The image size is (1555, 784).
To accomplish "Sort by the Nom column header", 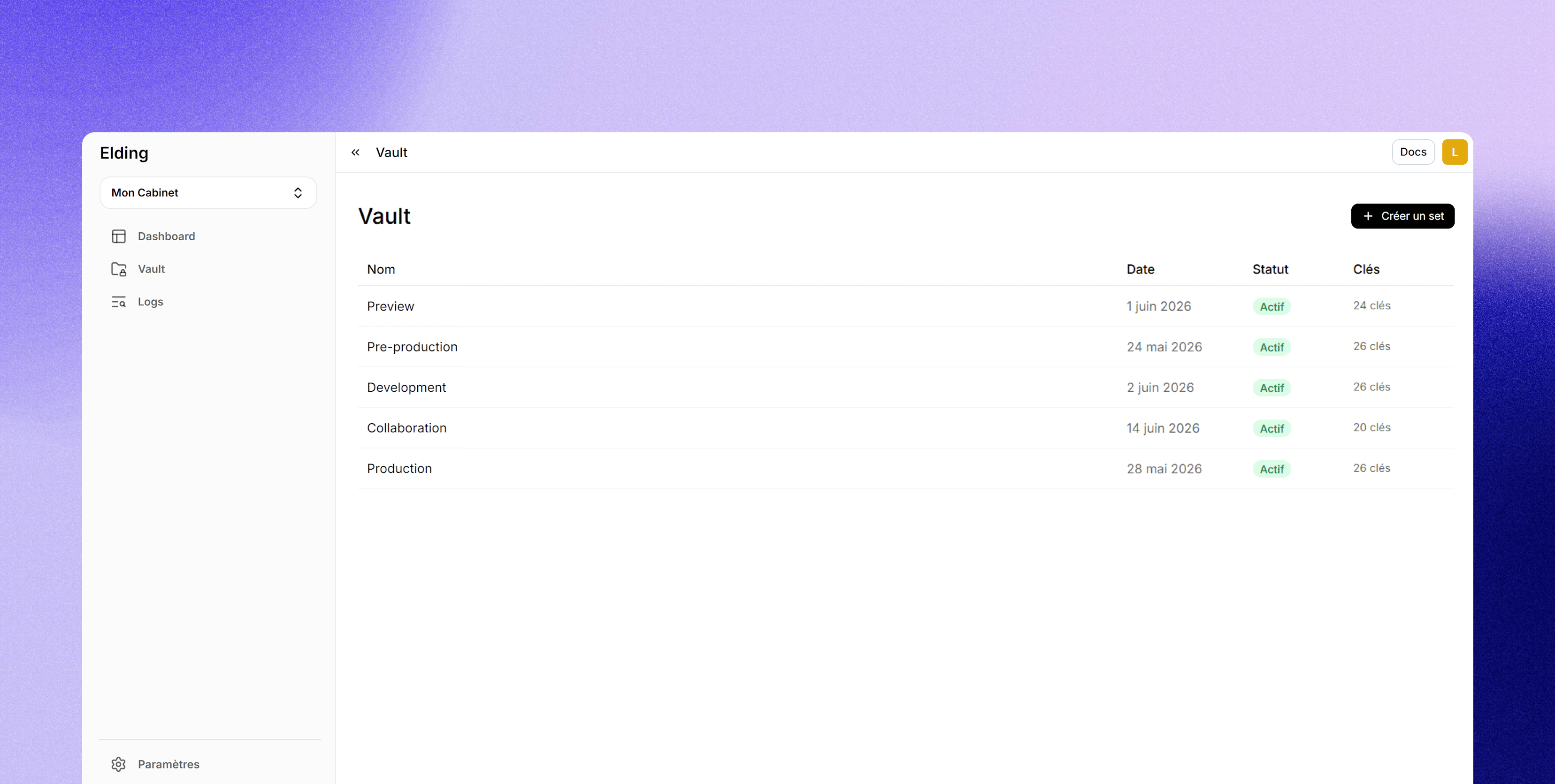I will tap(381, 269).
